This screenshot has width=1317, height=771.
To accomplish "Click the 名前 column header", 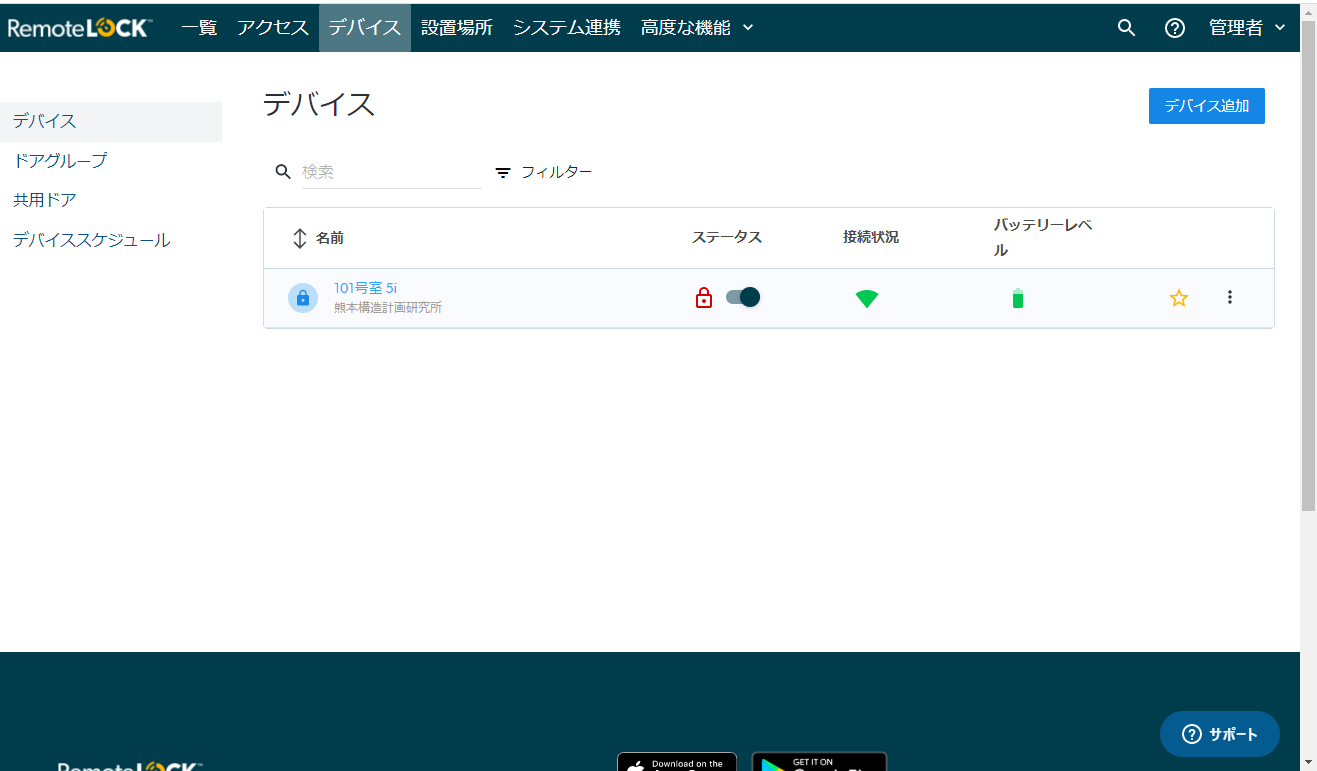I will pos(330,238).
